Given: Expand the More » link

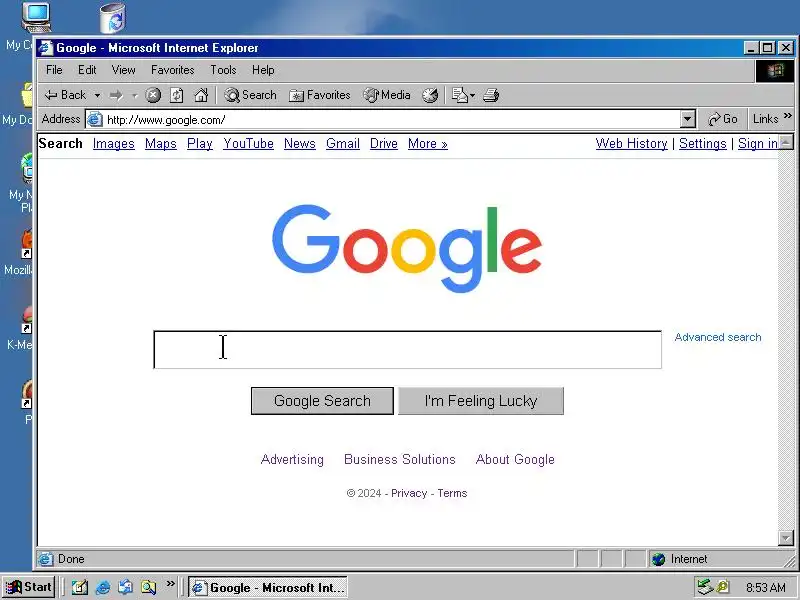Looking at the screenshot, I should pos(428,144).
